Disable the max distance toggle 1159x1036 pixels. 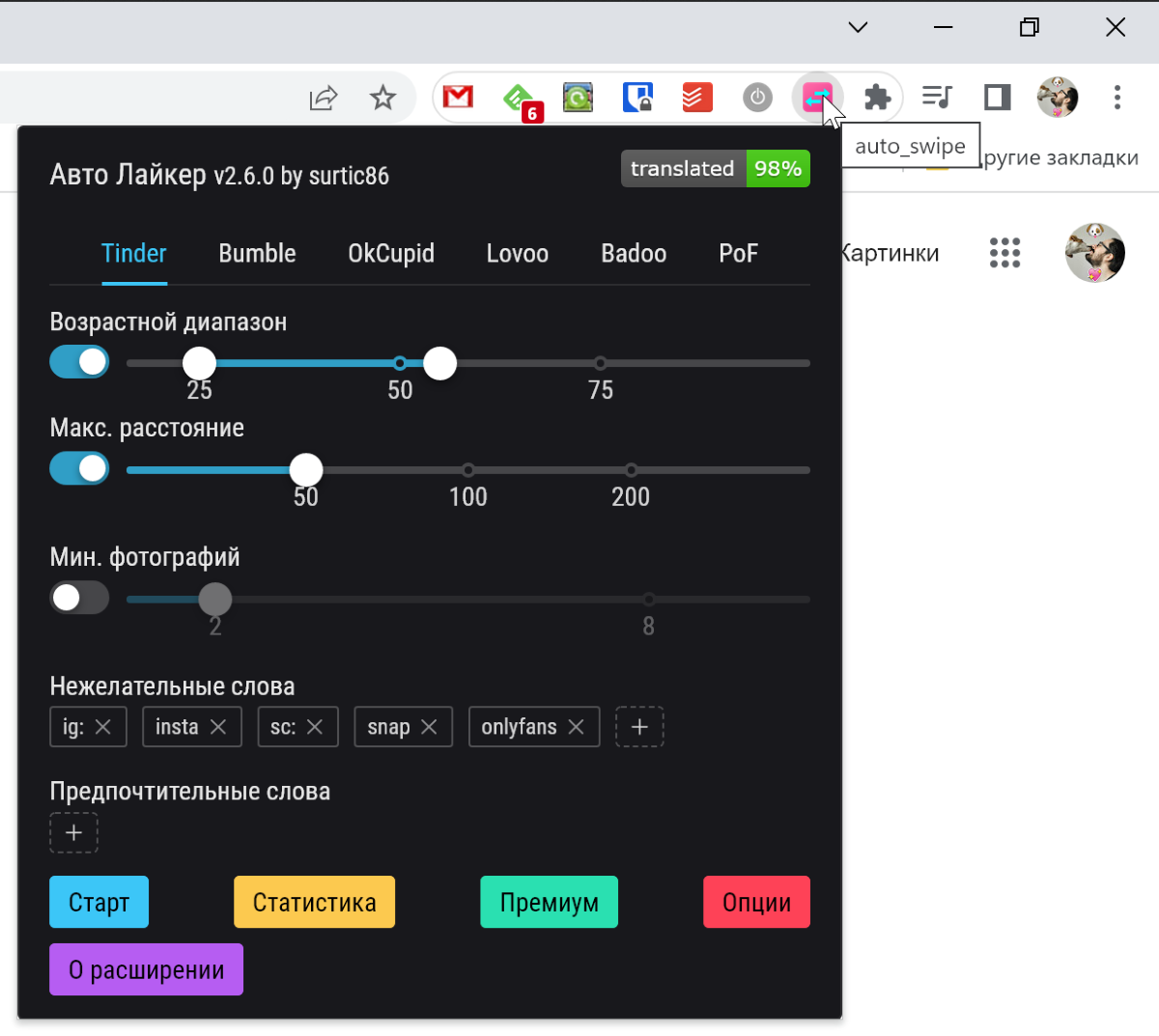[79, 468]
